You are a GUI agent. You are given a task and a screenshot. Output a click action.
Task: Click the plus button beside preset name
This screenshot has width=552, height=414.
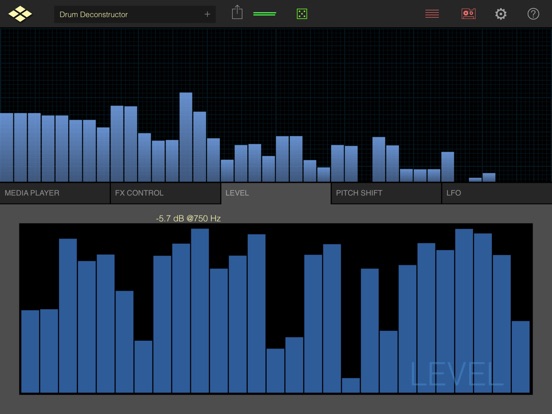[207, 14]
